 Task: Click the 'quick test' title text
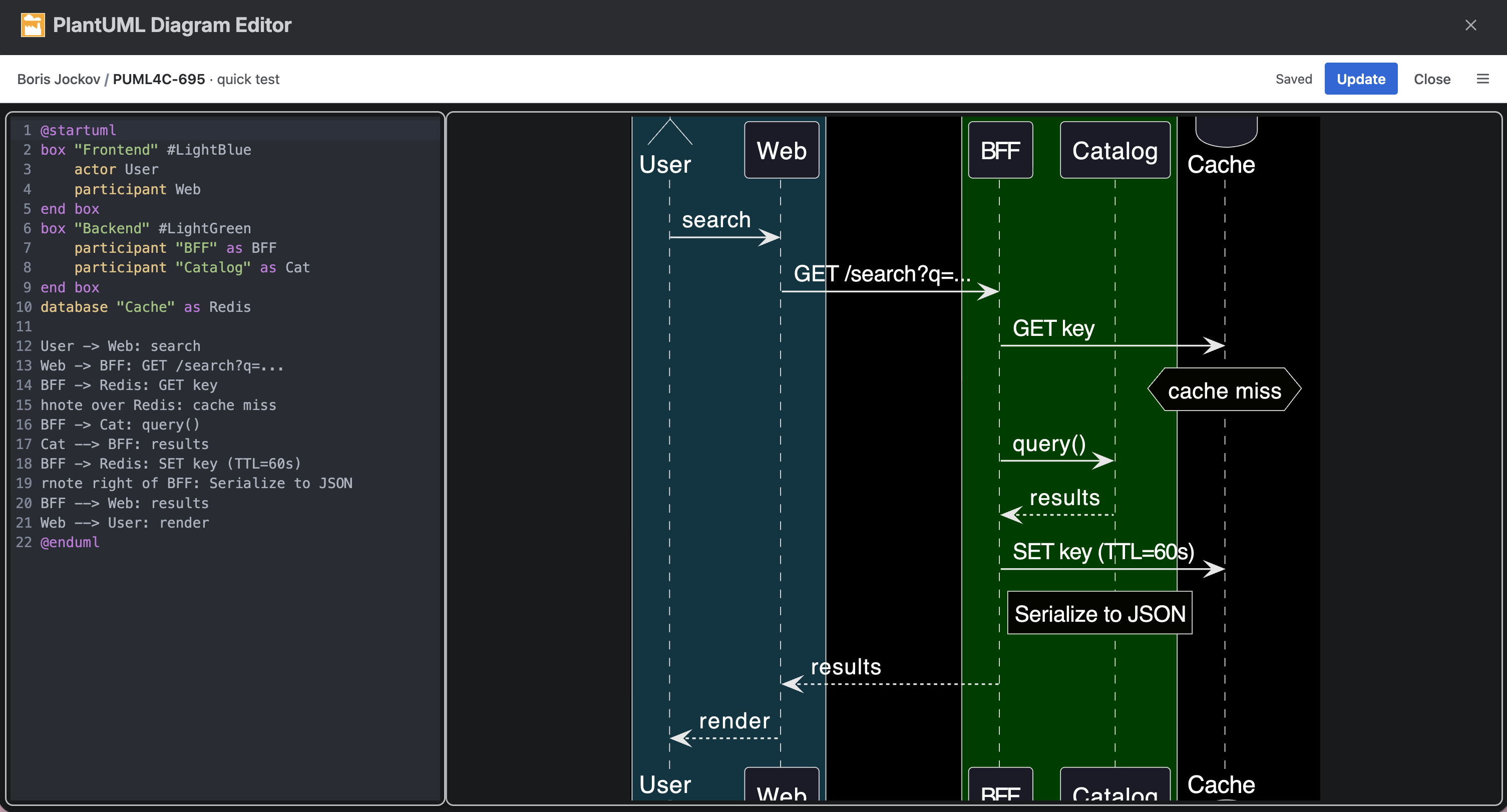pyautogui.click(x=248, y=79)
